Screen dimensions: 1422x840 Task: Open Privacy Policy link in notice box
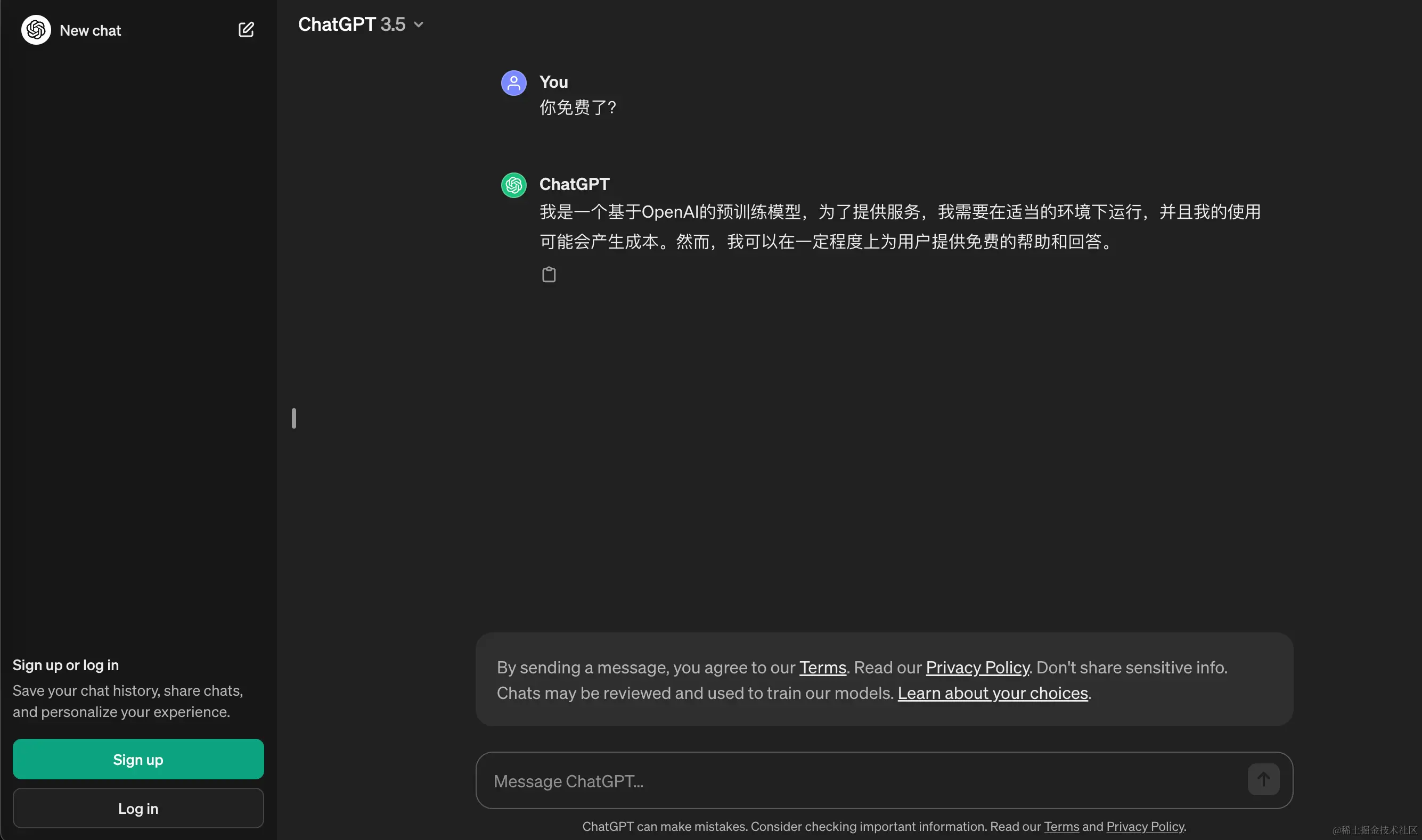(x=977, y=668)
